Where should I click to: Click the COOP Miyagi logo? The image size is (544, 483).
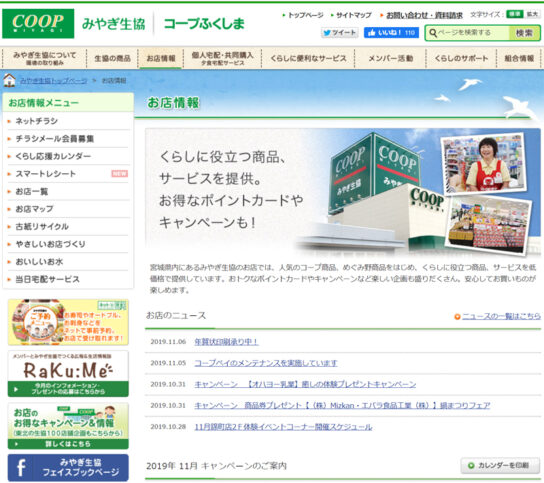click(38, 24)
